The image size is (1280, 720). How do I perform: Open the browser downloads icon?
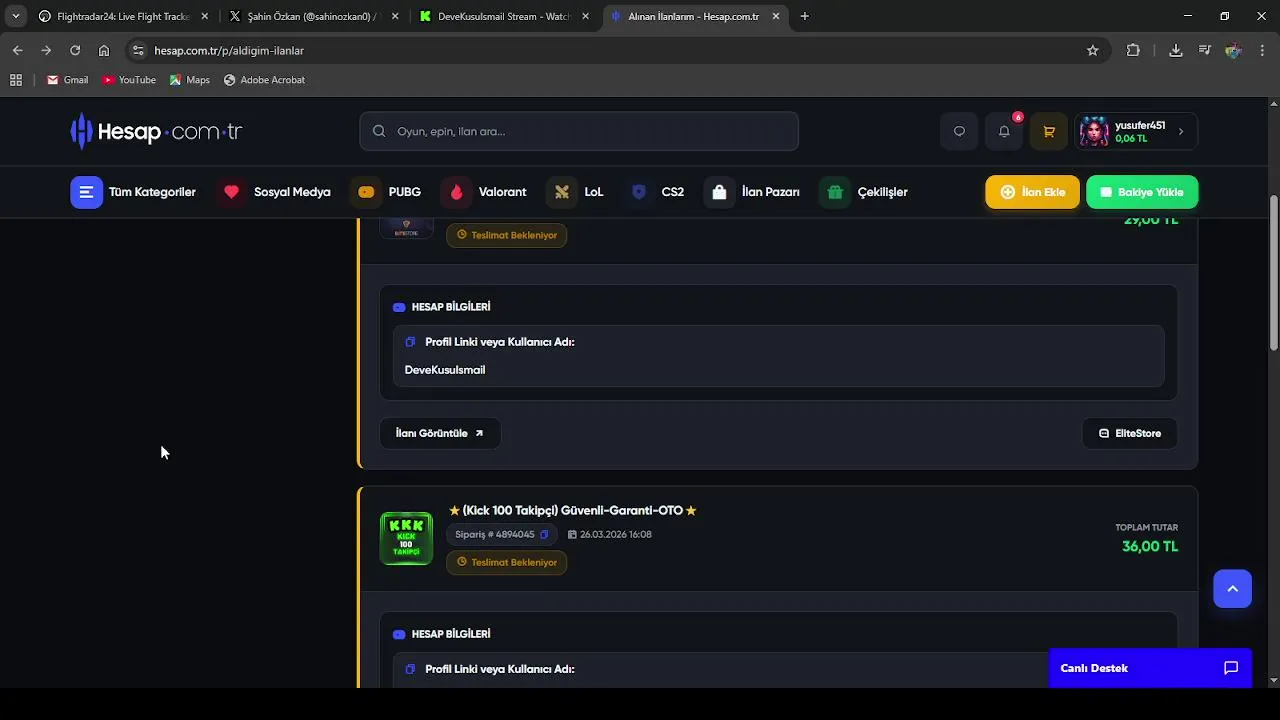coord(1176,50)
